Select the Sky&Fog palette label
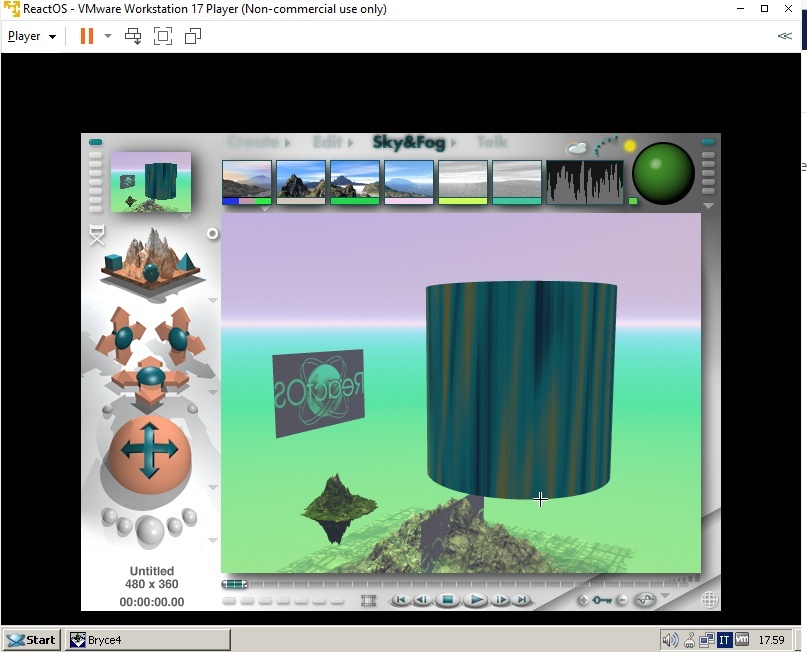 tap(409, 142)
